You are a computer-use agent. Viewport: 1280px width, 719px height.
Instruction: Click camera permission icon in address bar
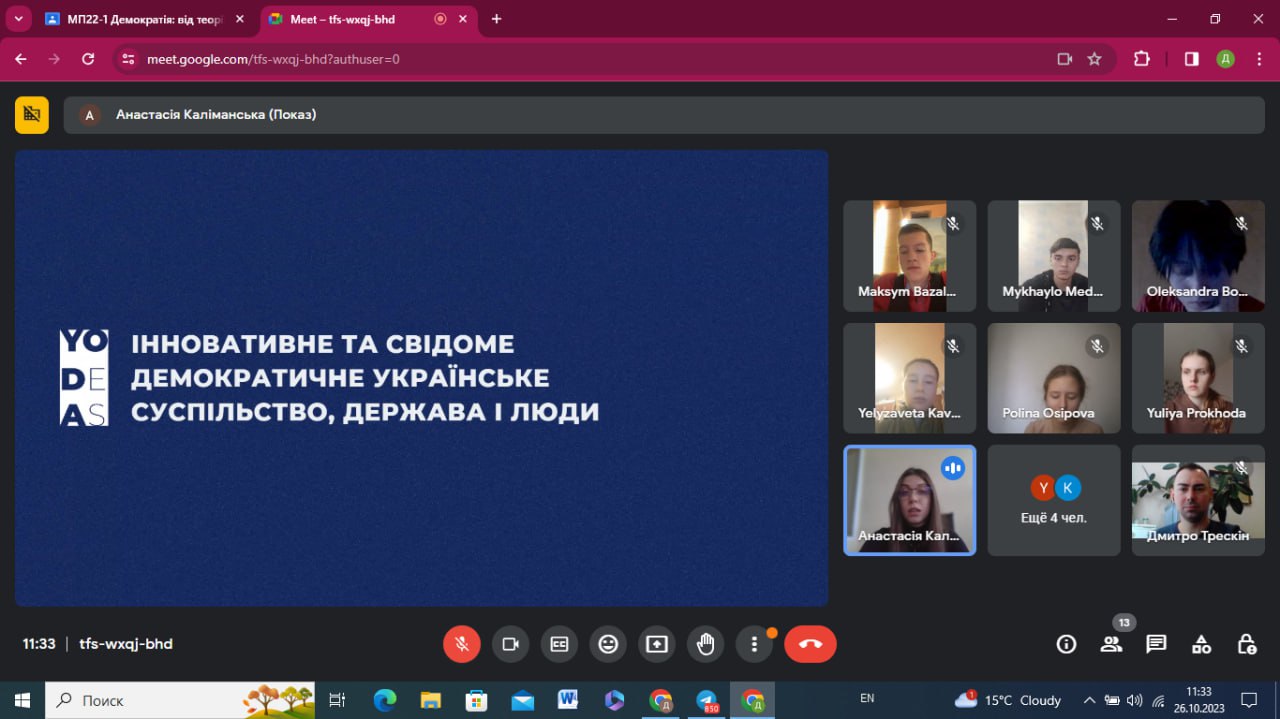tap(1065, 59)
